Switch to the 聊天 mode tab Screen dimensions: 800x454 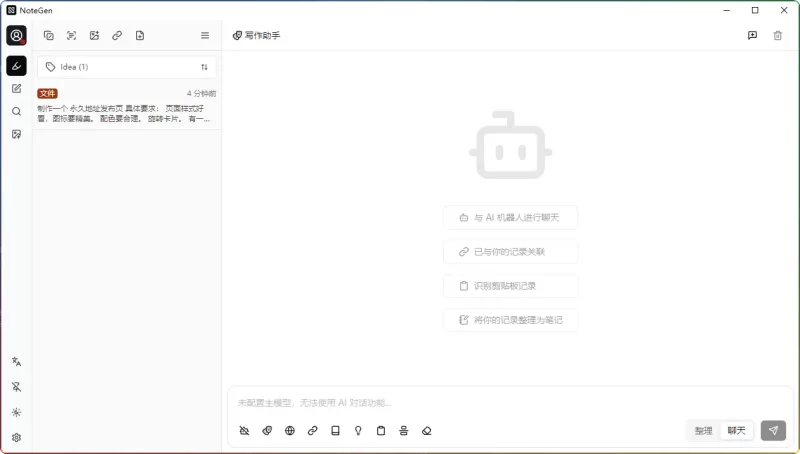[736, 431]
